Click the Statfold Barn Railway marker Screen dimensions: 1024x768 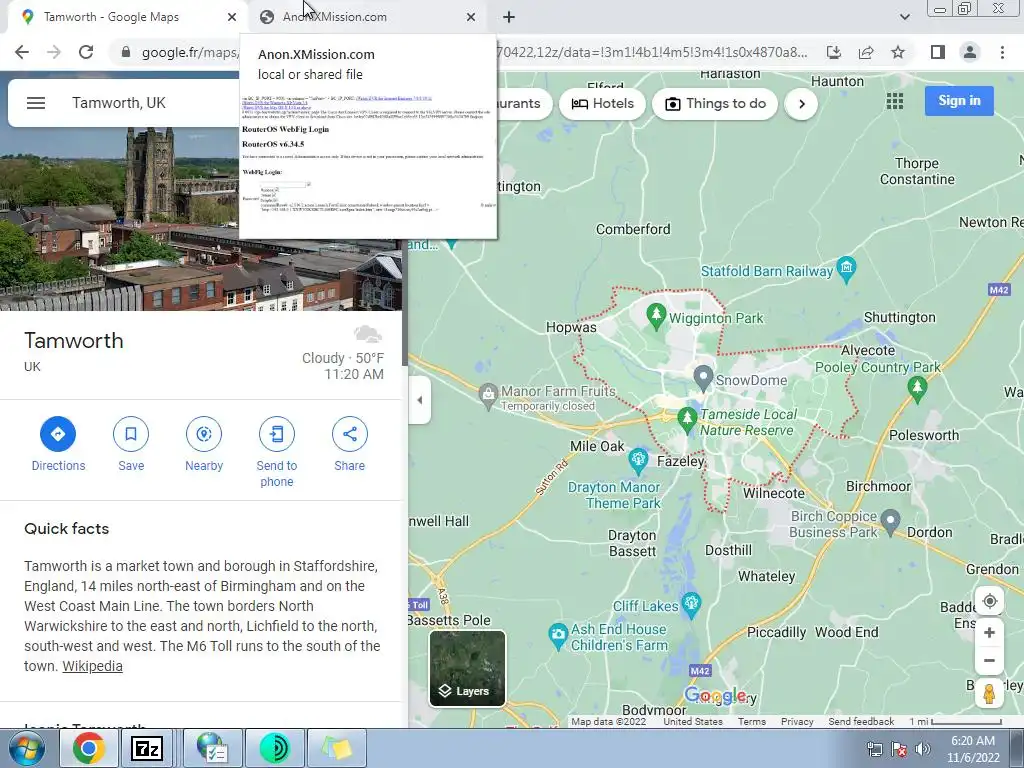pos(846,269)
